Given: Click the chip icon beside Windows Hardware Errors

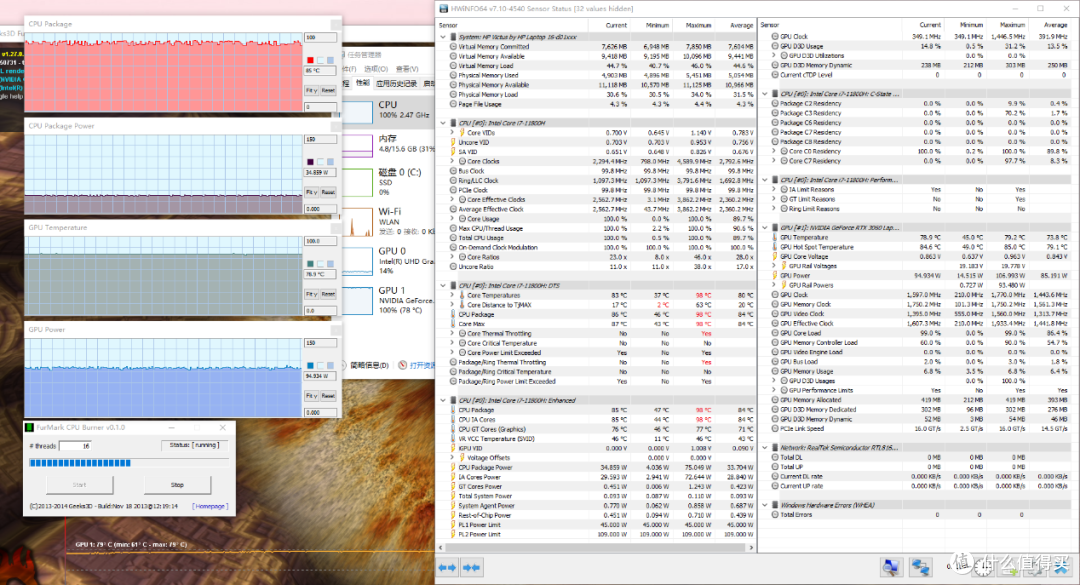Looking at the screenshot, I should (775, 505).
